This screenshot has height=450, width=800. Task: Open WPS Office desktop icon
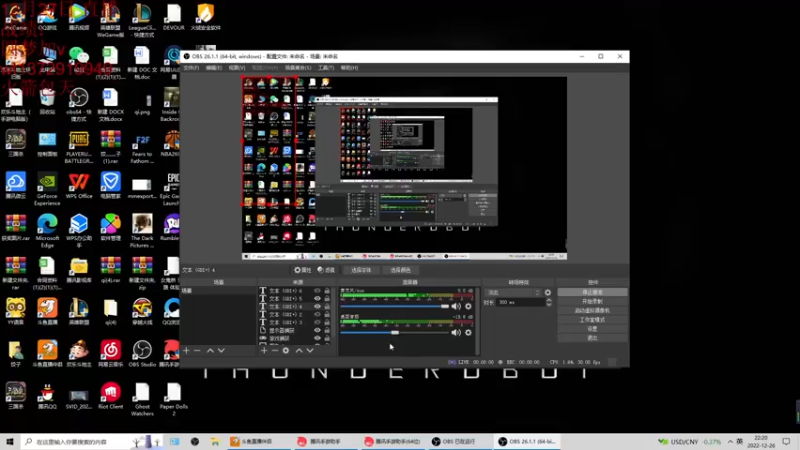[79, 186]
